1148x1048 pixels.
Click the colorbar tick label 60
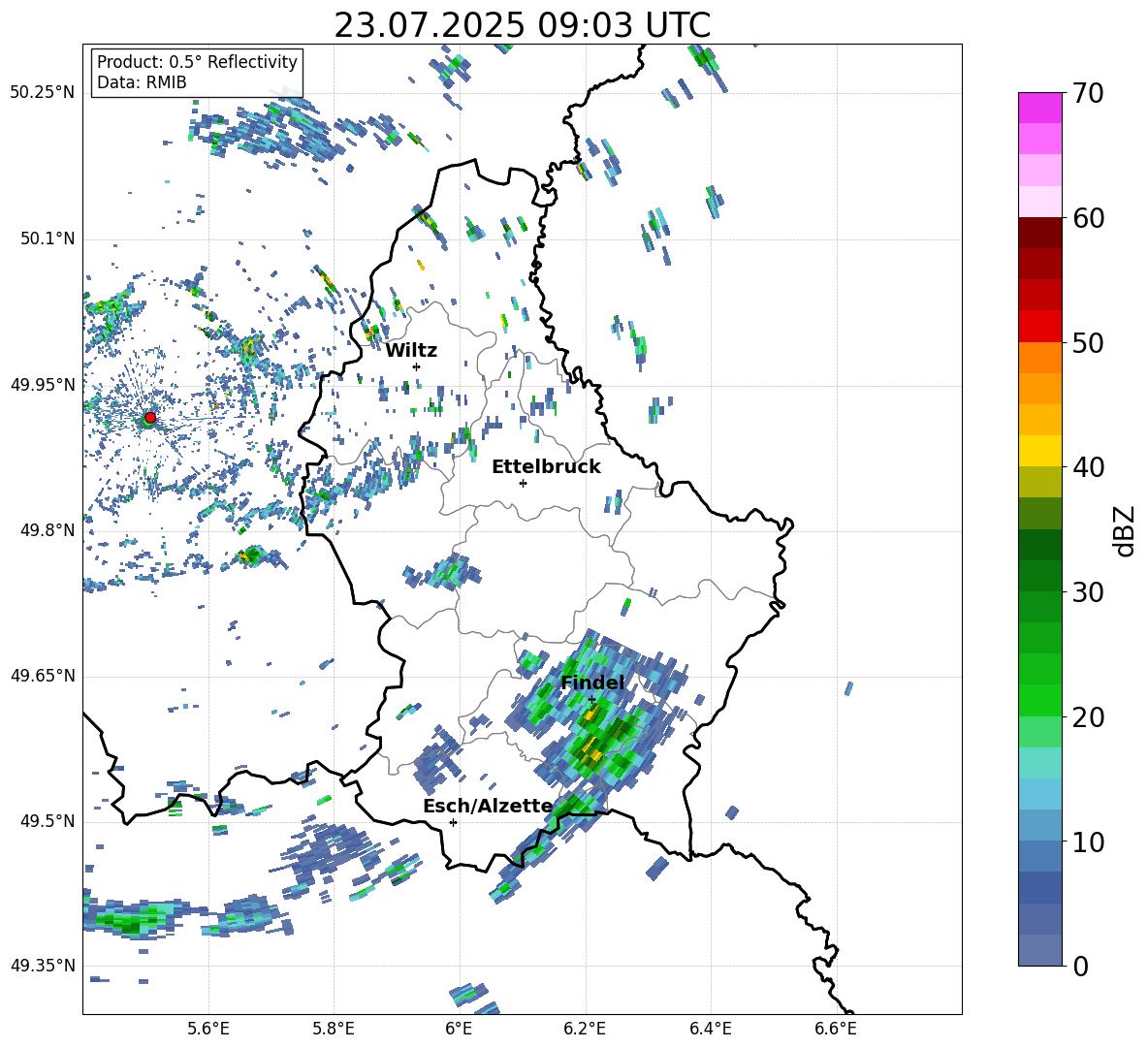(x=1088, y=218)
